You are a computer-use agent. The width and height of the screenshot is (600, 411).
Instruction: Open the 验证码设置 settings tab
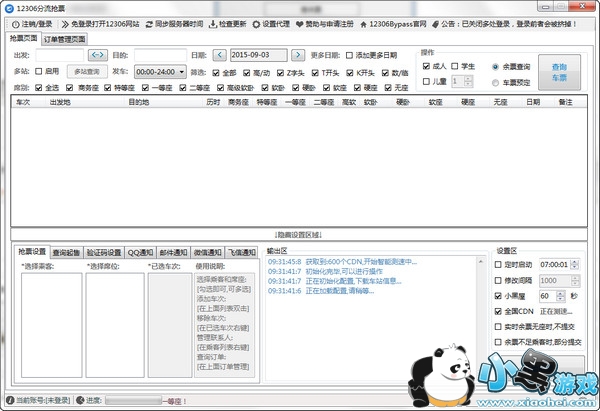pos(107,251)
